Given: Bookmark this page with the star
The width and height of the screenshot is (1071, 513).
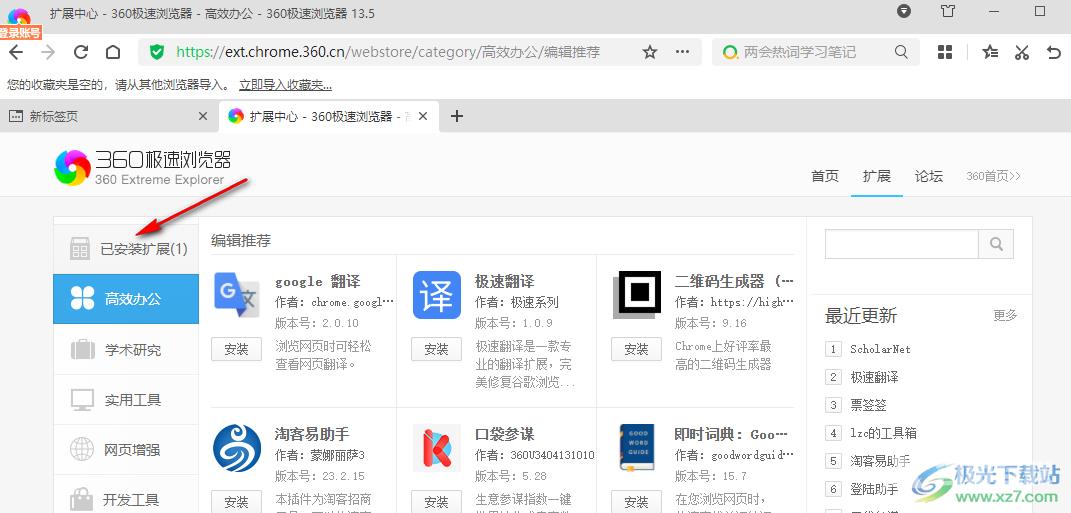Looking at the screenshot, I should pyautogui.click(x=650, y=52).
